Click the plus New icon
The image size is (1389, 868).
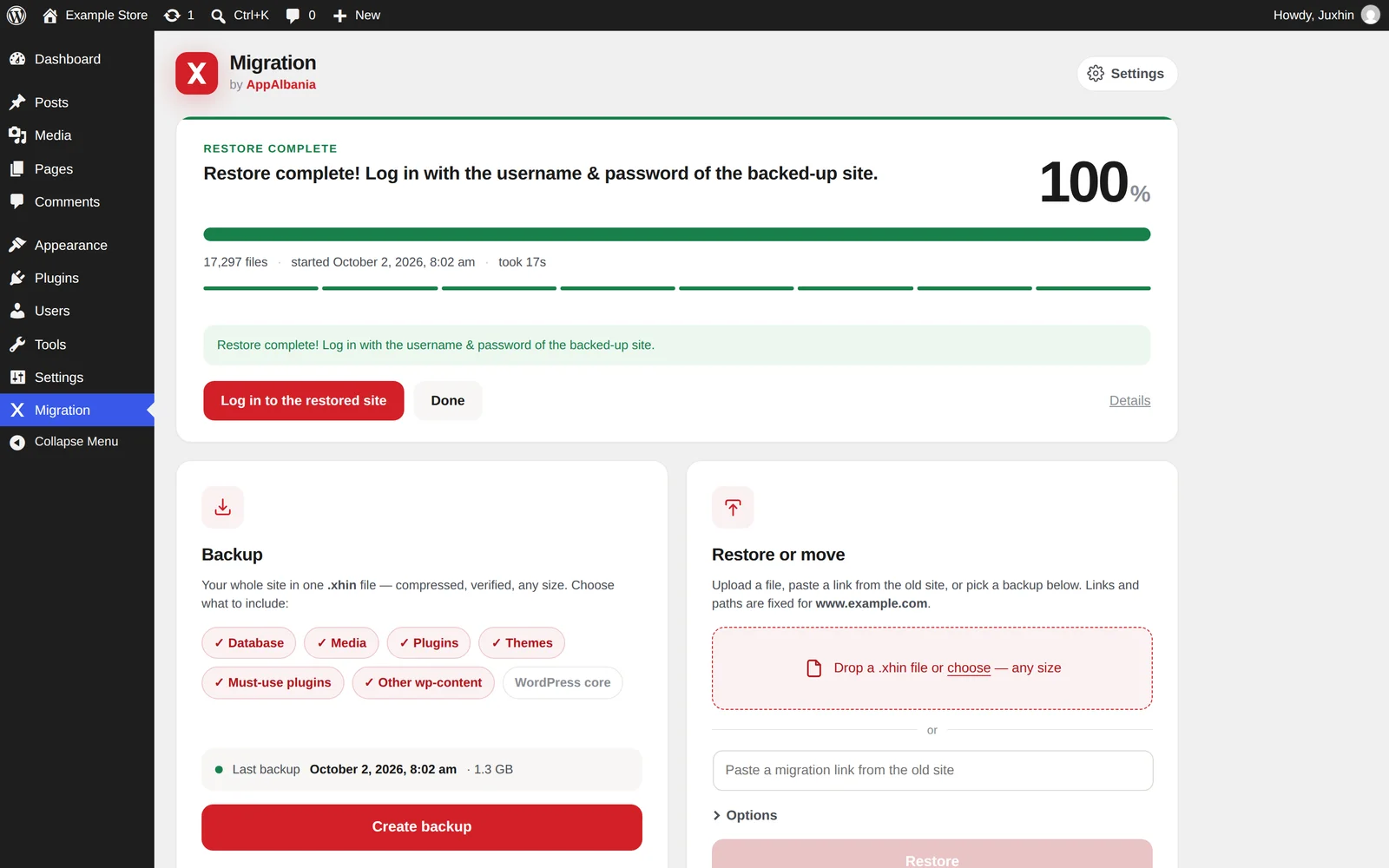(x=340, y=16)
